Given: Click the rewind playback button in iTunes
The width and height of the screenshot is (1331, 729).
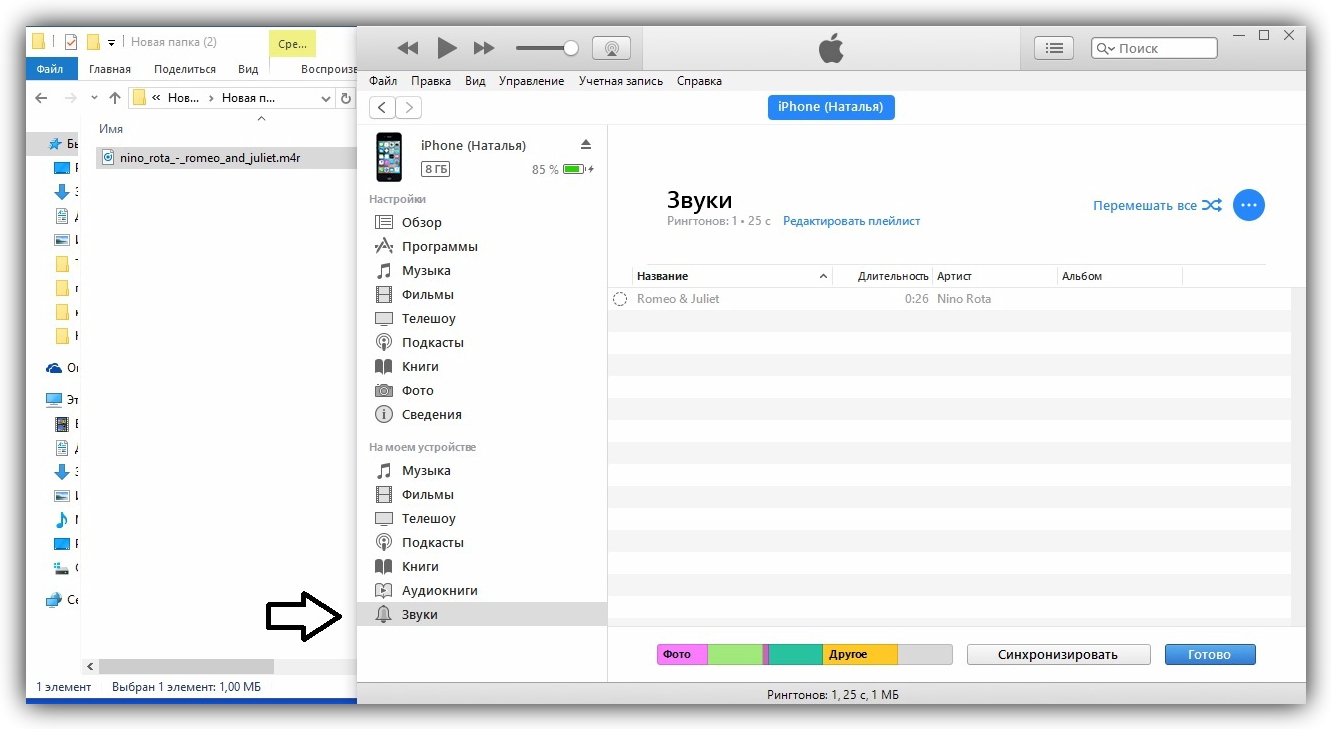Looking at the screenshot, I should [x=407, y=48].
